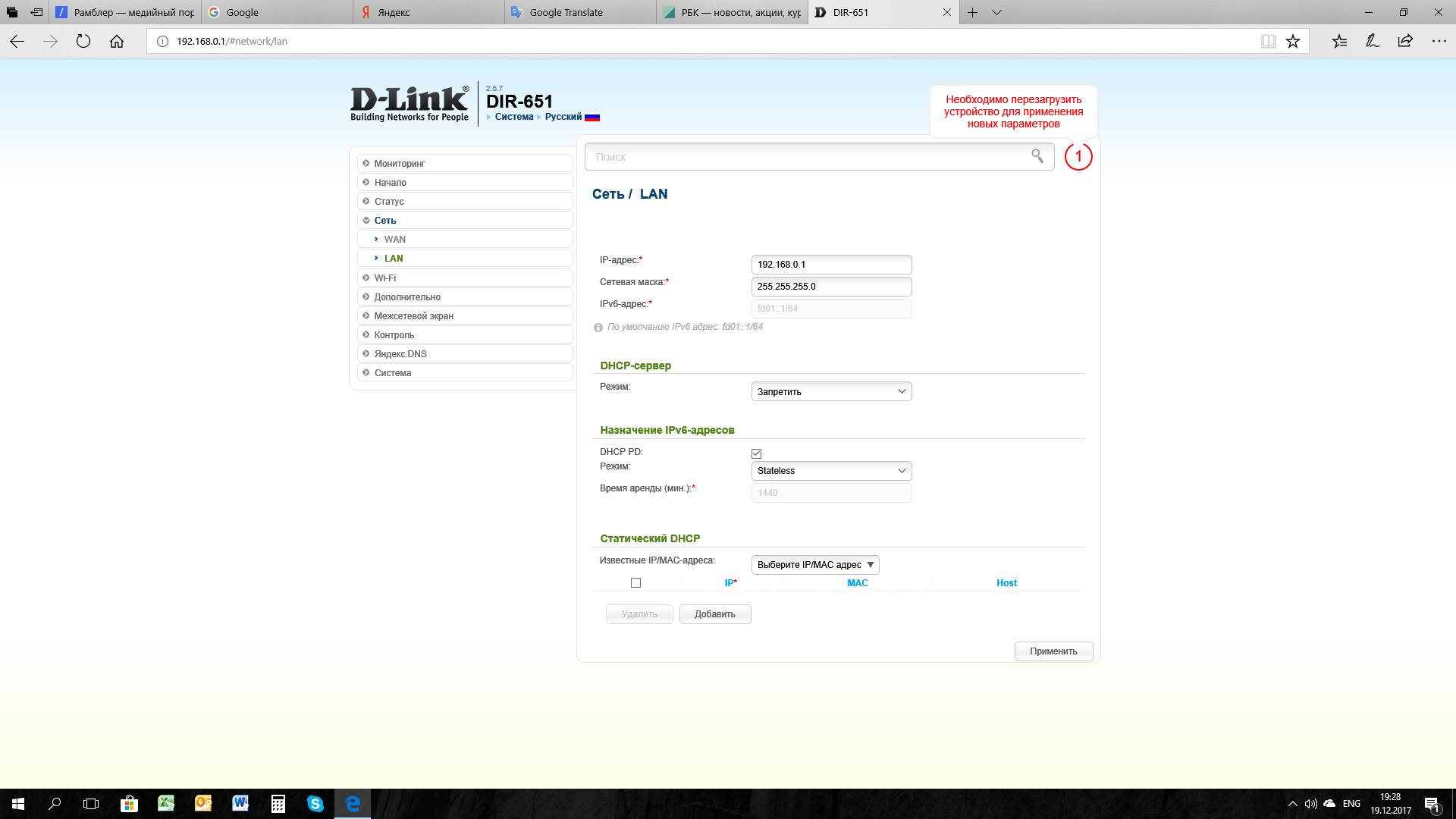Click the D-Link logo
Image resolution: width=1456 pixels, height=819 pixels.
[409, 103]
